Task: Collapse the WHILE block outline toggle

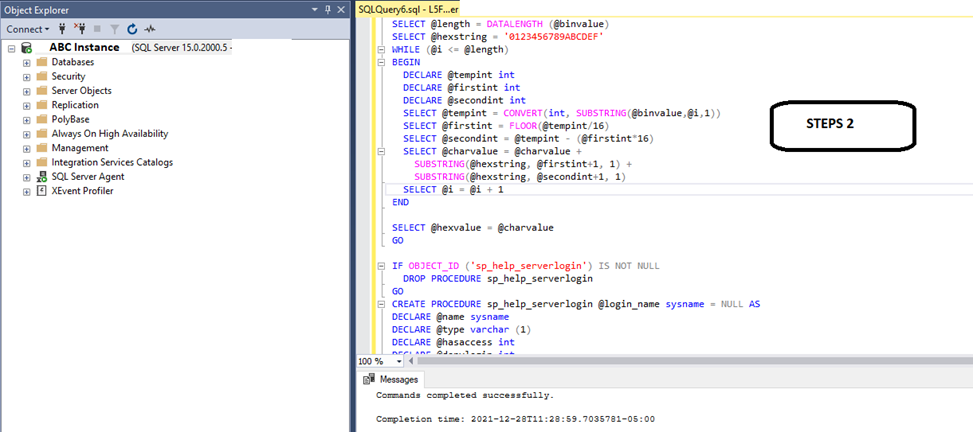Action: (x=382, y=50)
